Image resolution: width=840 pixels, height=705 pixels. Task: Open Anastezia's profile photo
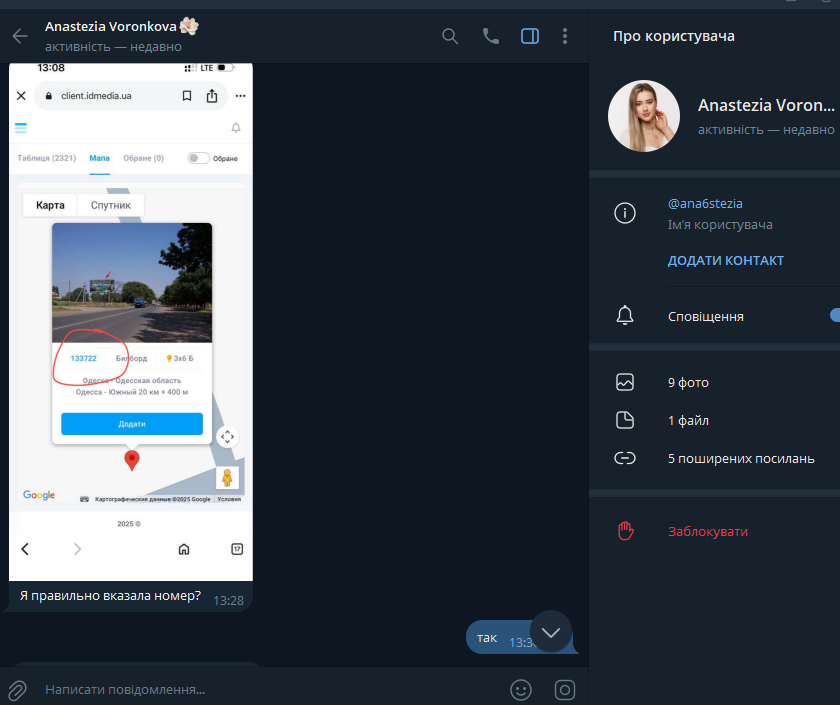(643, 116)
